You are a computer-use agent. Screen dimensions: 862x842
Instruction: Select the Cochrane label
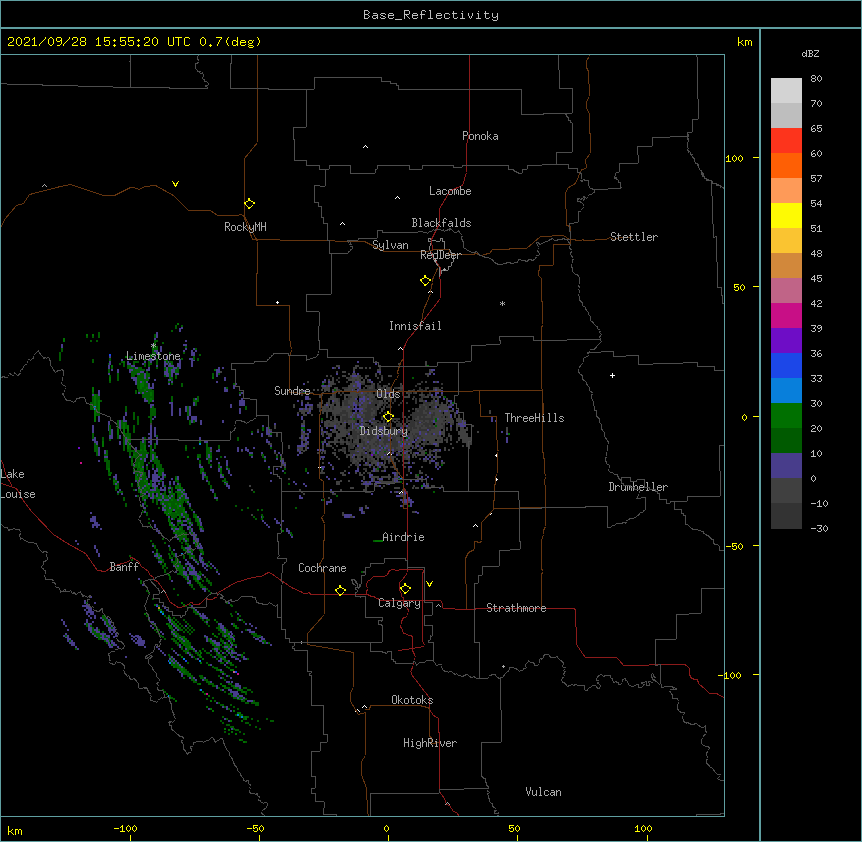point(322,568)
